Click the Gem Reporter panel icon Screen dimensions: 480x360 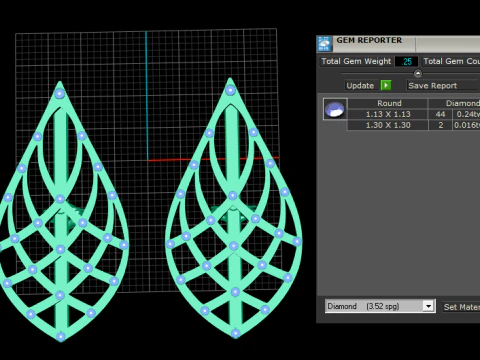[x=324, y=44]
